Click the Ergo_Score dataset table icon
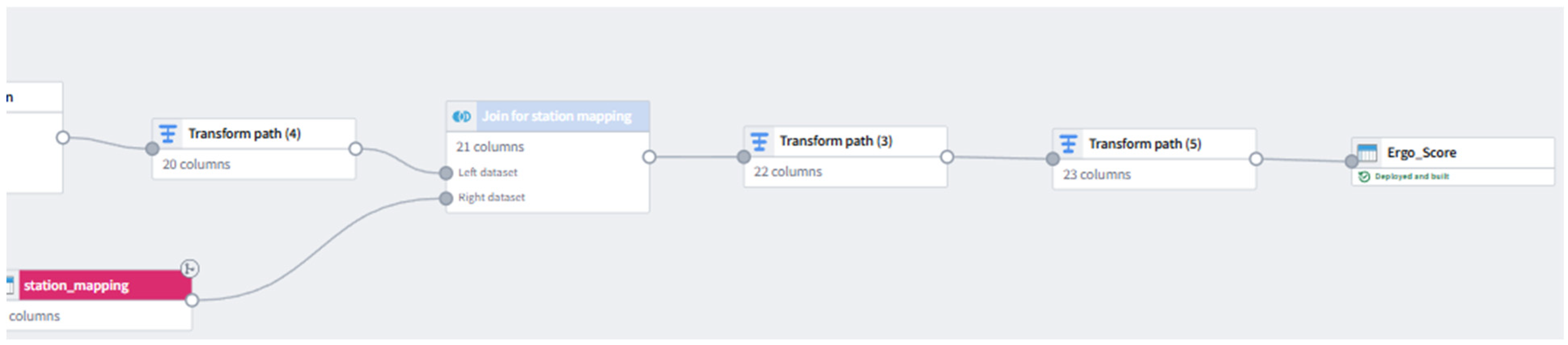 (x=1367, y=153)
